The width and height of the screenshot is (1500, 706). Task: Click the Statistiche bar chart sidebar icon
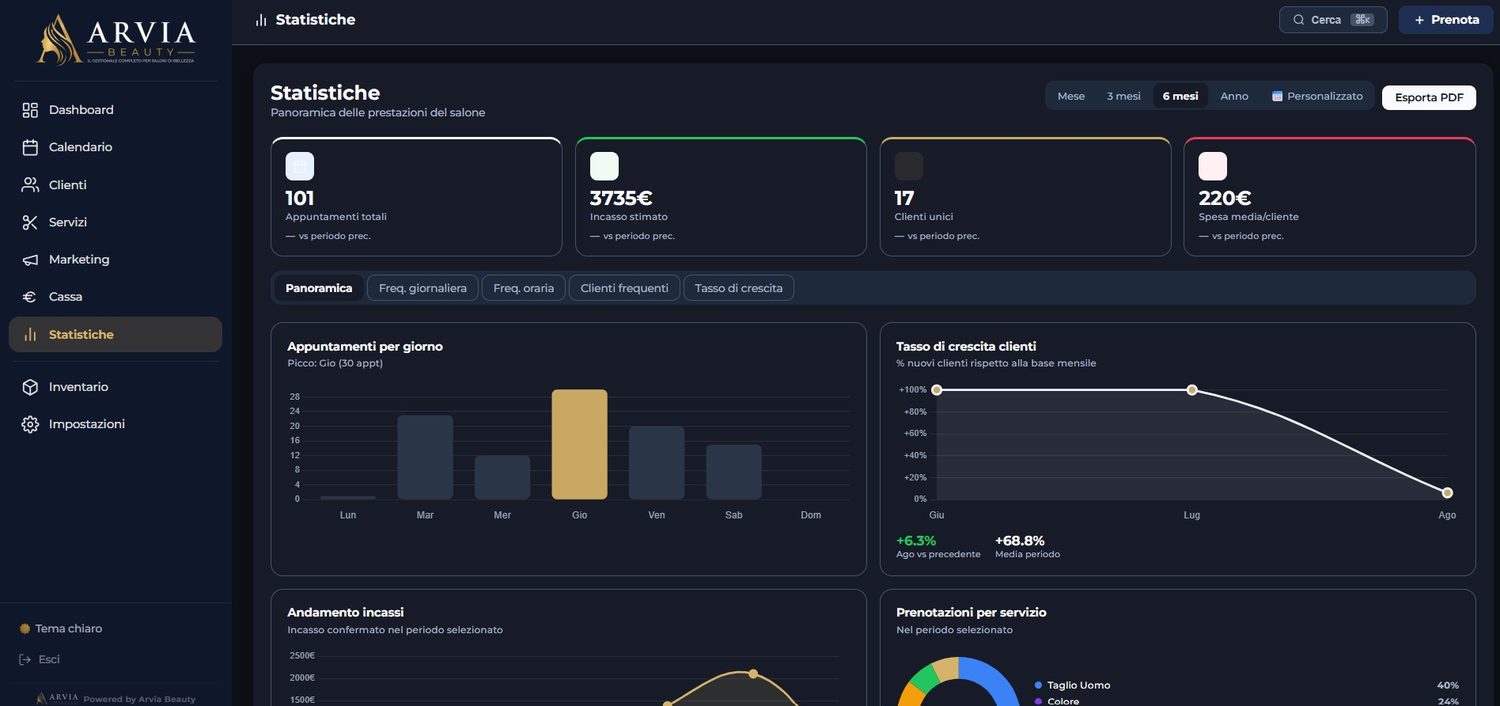click(30, 335)
